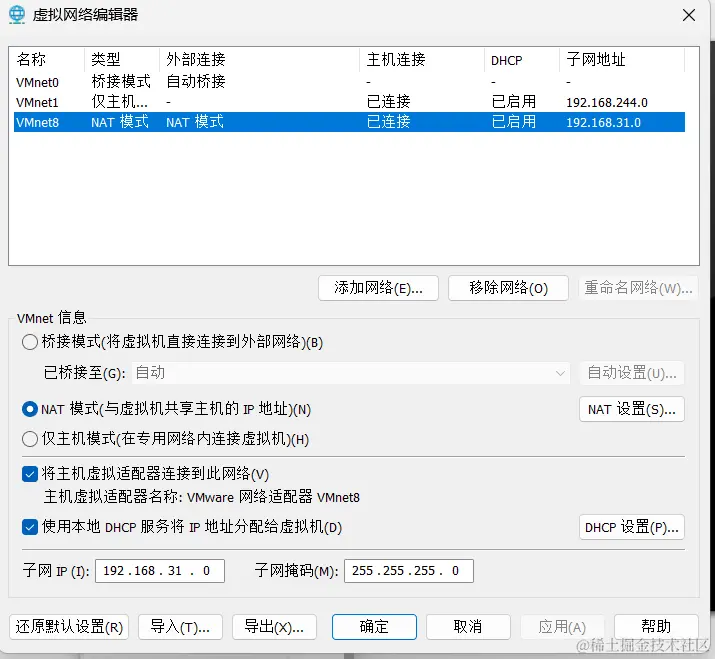Toggle 使用本地 DHCP 服务 checkbox

pyautogui.click(x=30, y=527)
